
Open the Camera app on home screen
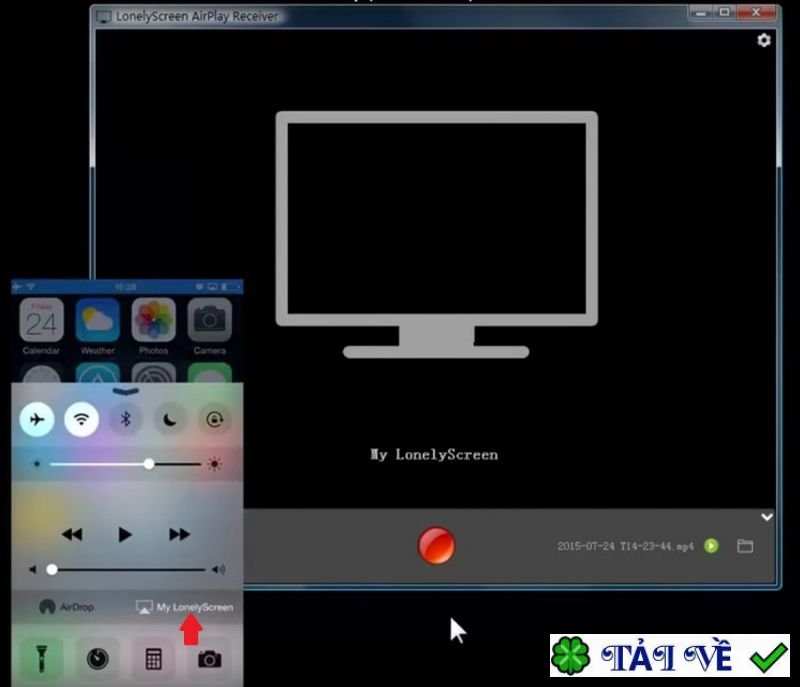pos(210,326)
